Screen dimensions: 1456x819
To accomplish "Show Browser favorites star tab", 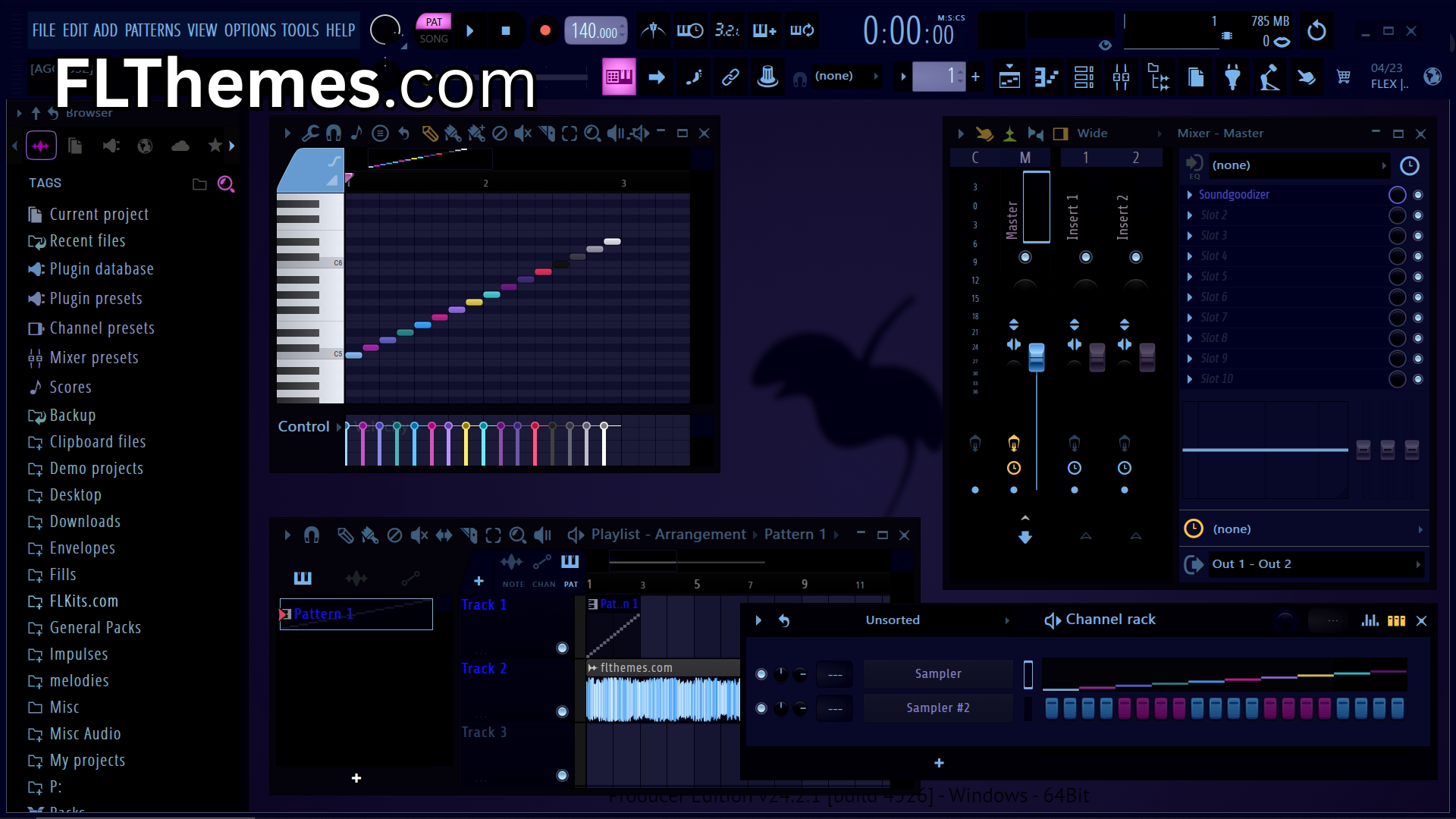I will coord(215,145).
